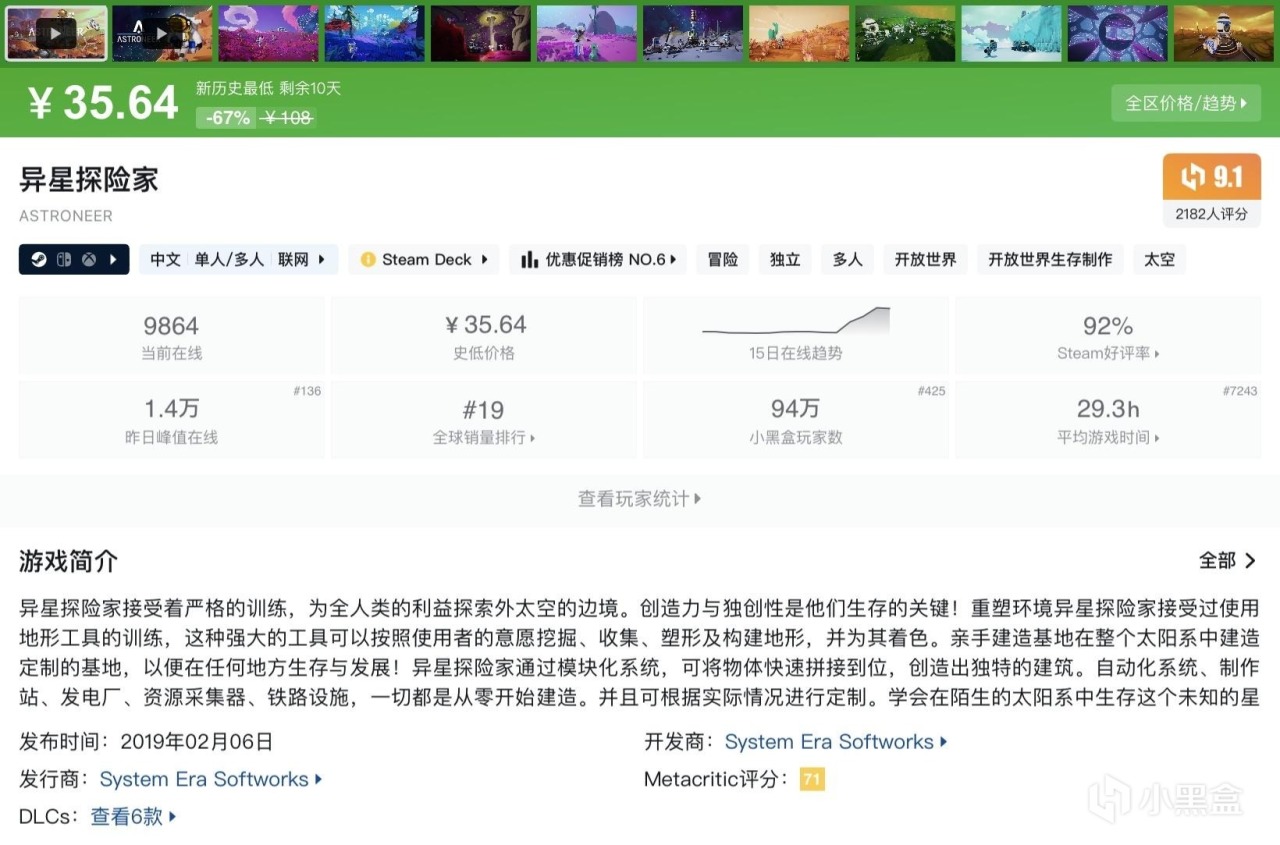The height and width of the screenshot is (845, 1280).
Task: Click the 1.4万 昨日峰值在线 stat card
Action: click(x=171, y=419)
